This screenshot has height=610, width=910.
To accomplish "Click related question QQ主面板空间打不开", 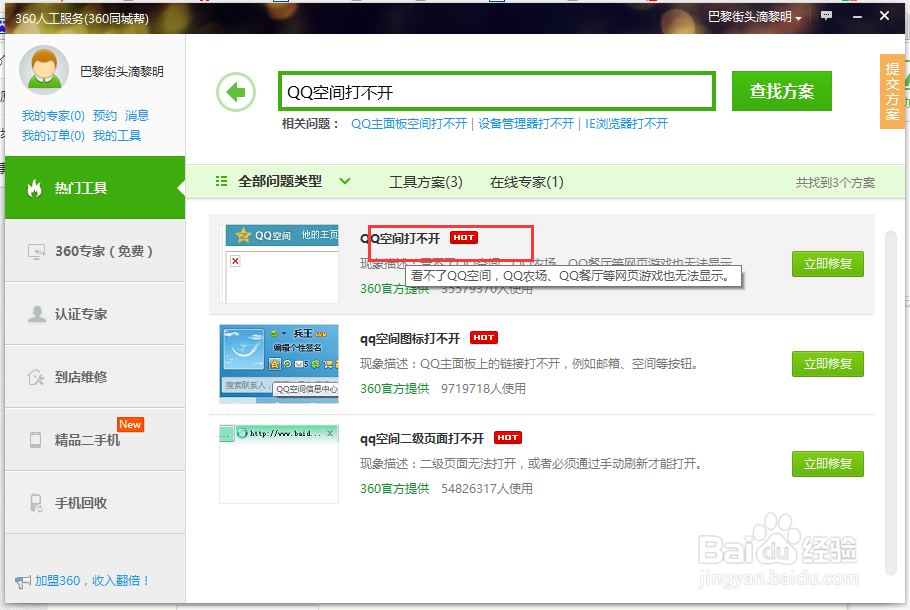I will tap(409, 124).
